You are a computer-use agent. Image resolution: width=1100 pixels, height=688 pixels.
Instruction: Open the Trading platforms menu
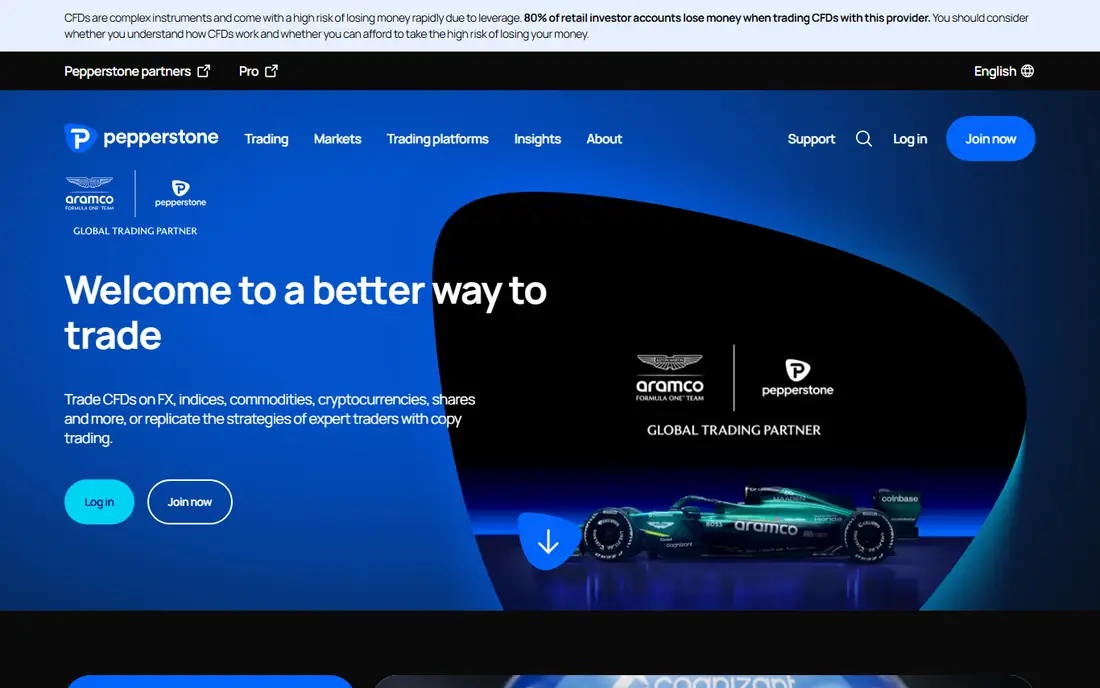(438, 139)
